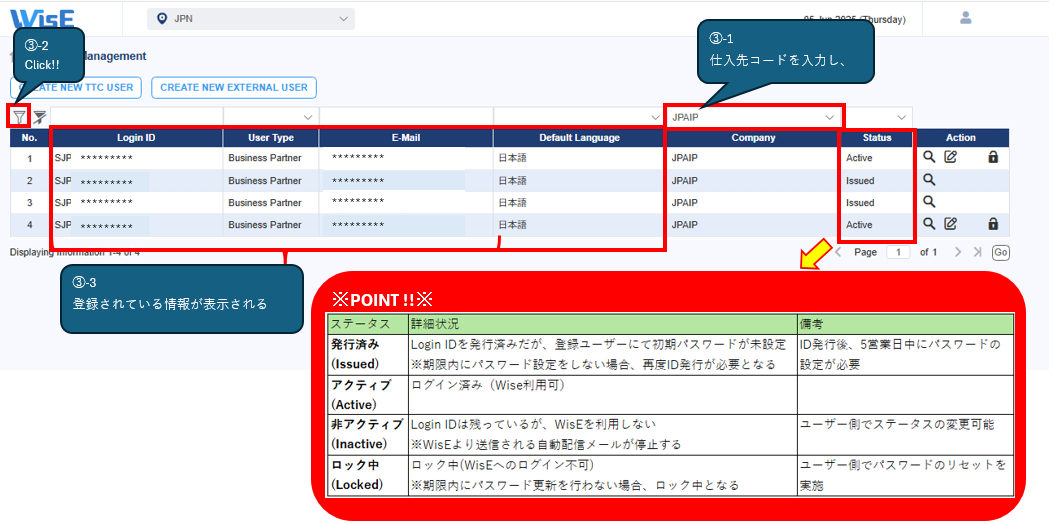The height and width of the screenshot is (524, 1062).
Task: Go to the next page arrow
Action: click(958, 252)
